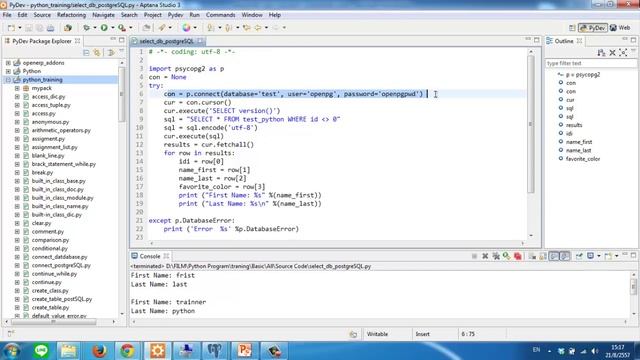Screen dimensions: 640x360
Task: Jump to last edit location icon
Action: coord(247,28)
